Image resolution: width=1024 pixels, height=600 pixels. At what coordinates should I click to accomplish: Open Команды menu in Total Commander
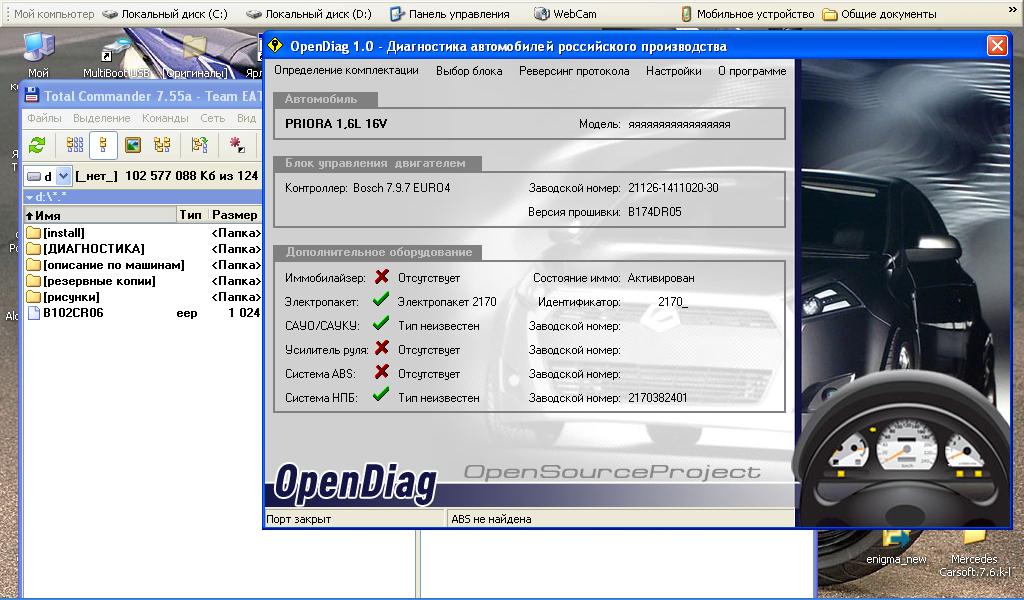click(165, 118)
